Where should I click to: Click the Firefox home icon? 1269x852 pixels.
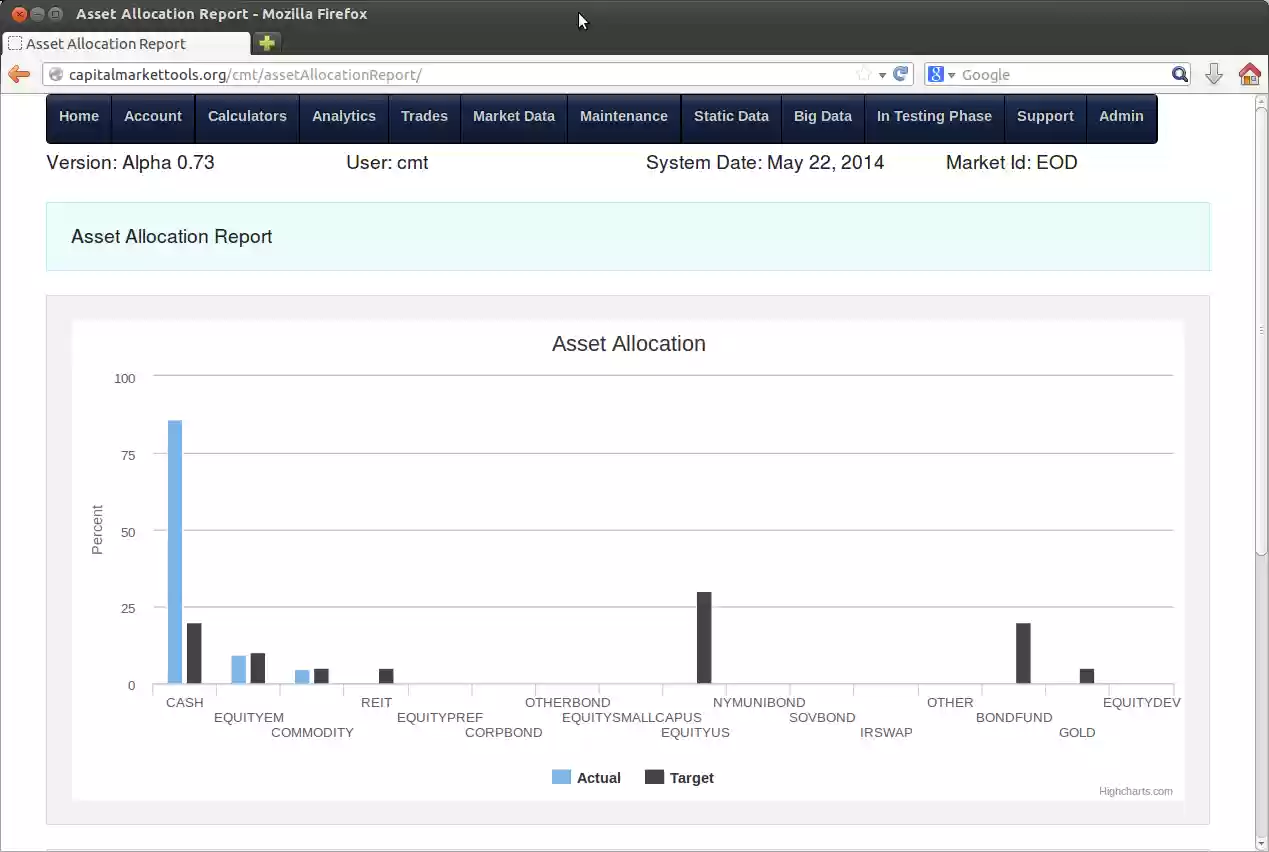[1249, 74]
